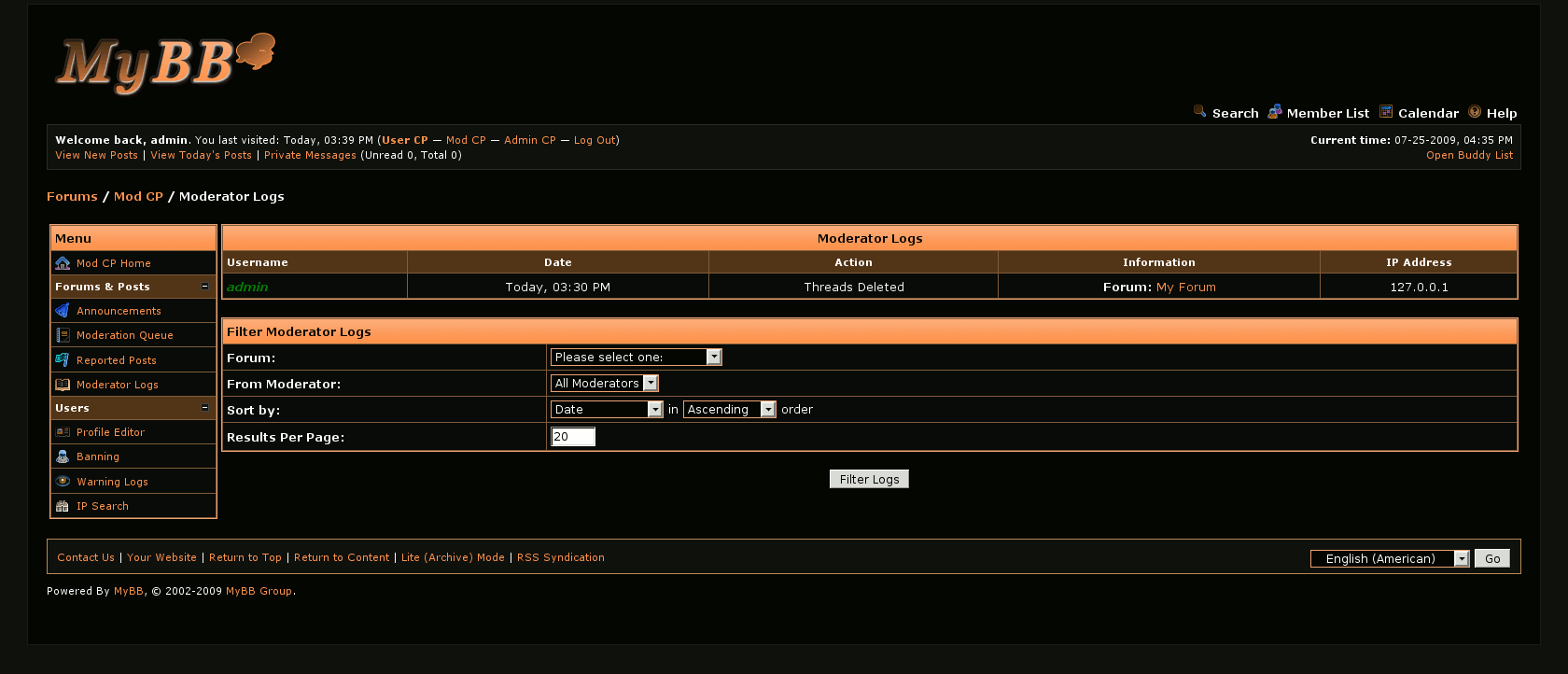Click the Reported Posts icon

(x=63, y=360)
